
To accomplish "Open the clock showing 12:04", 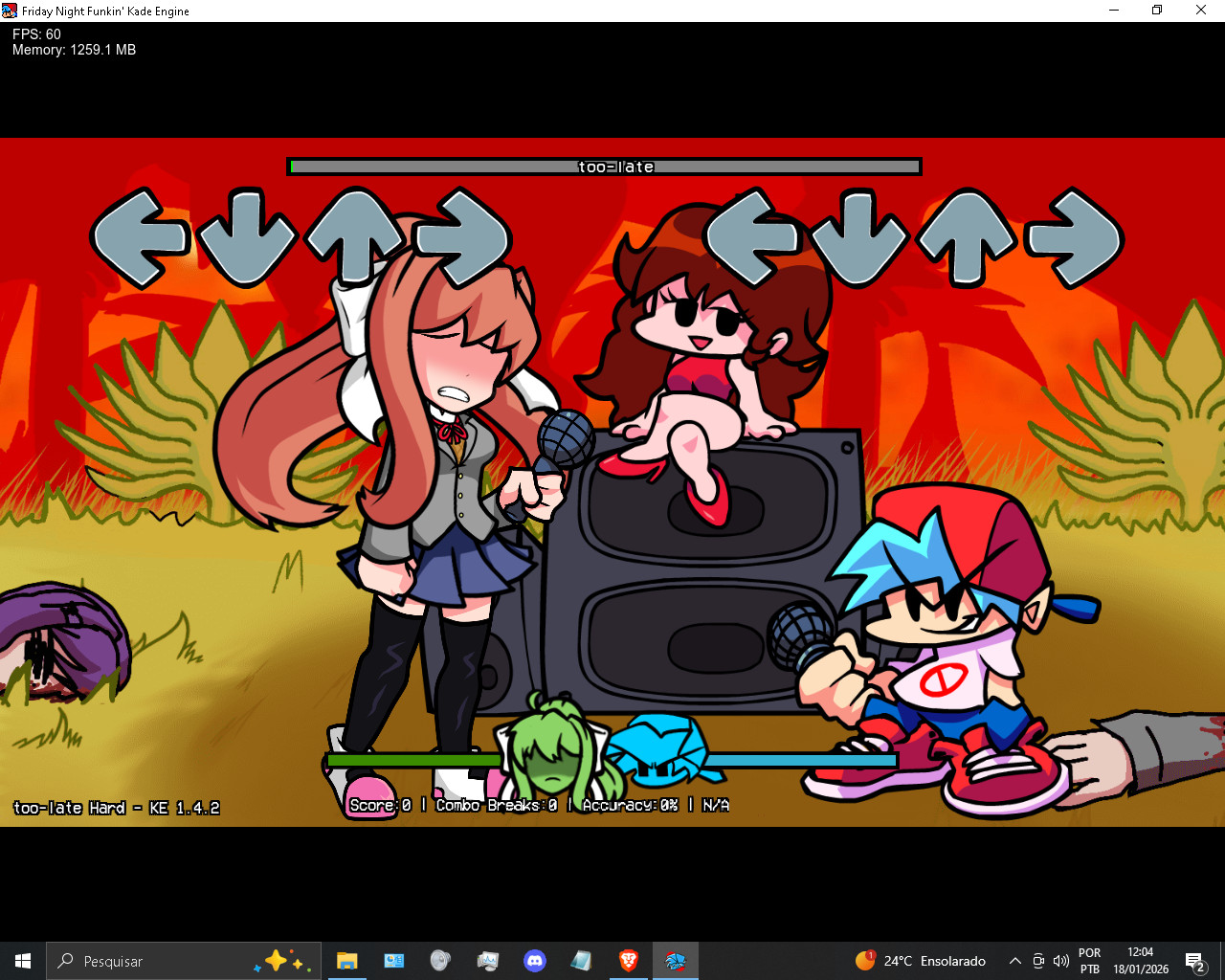I will pyautogui.click(x=1140, y=961).
